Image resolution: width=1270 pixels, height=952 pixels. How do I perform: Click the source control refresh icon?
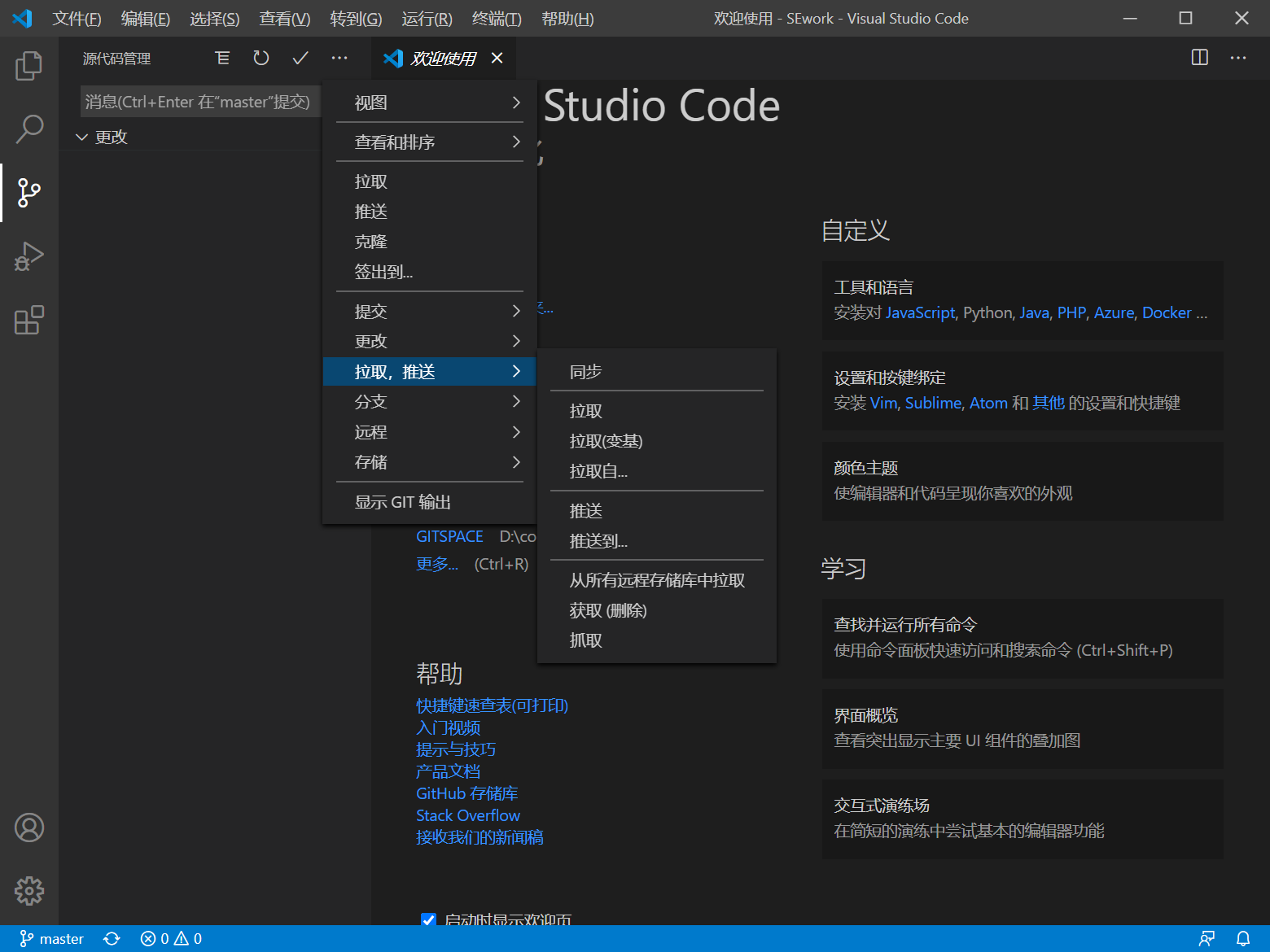(261, 58)
